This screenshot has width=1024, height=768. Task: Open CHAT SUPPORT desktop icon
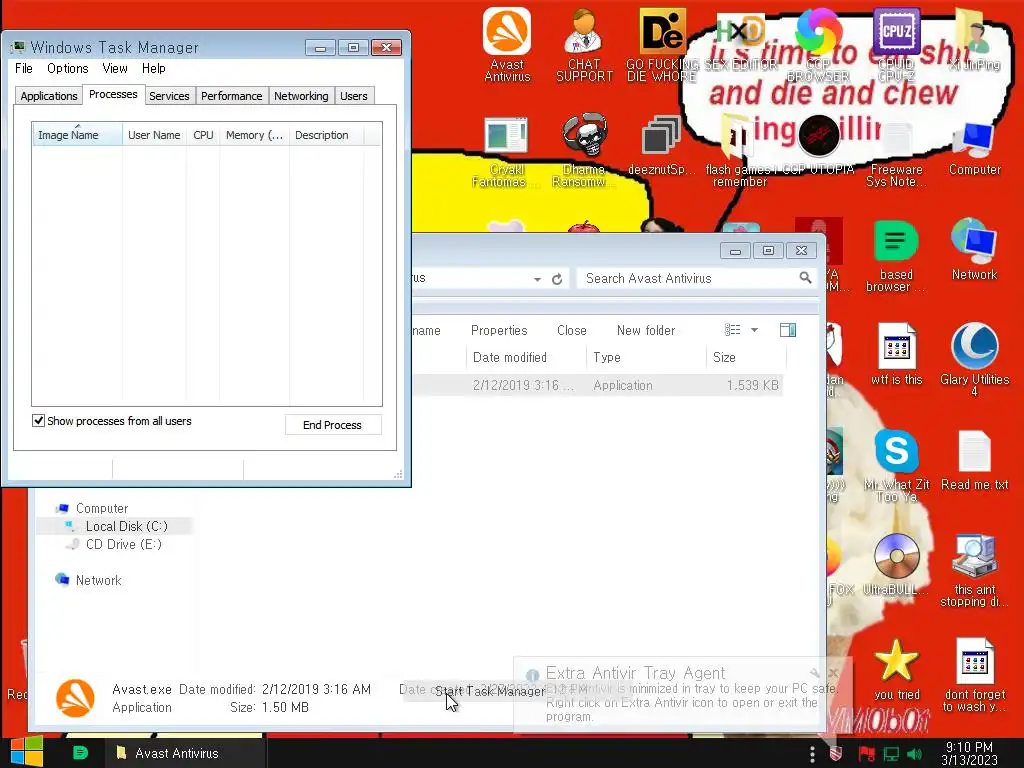[584, 44]
